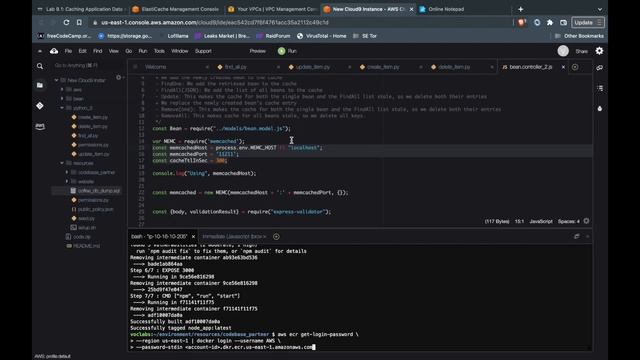Open the freeCodeCamp bookmark
640x360 pixels.
pos(64,36)
